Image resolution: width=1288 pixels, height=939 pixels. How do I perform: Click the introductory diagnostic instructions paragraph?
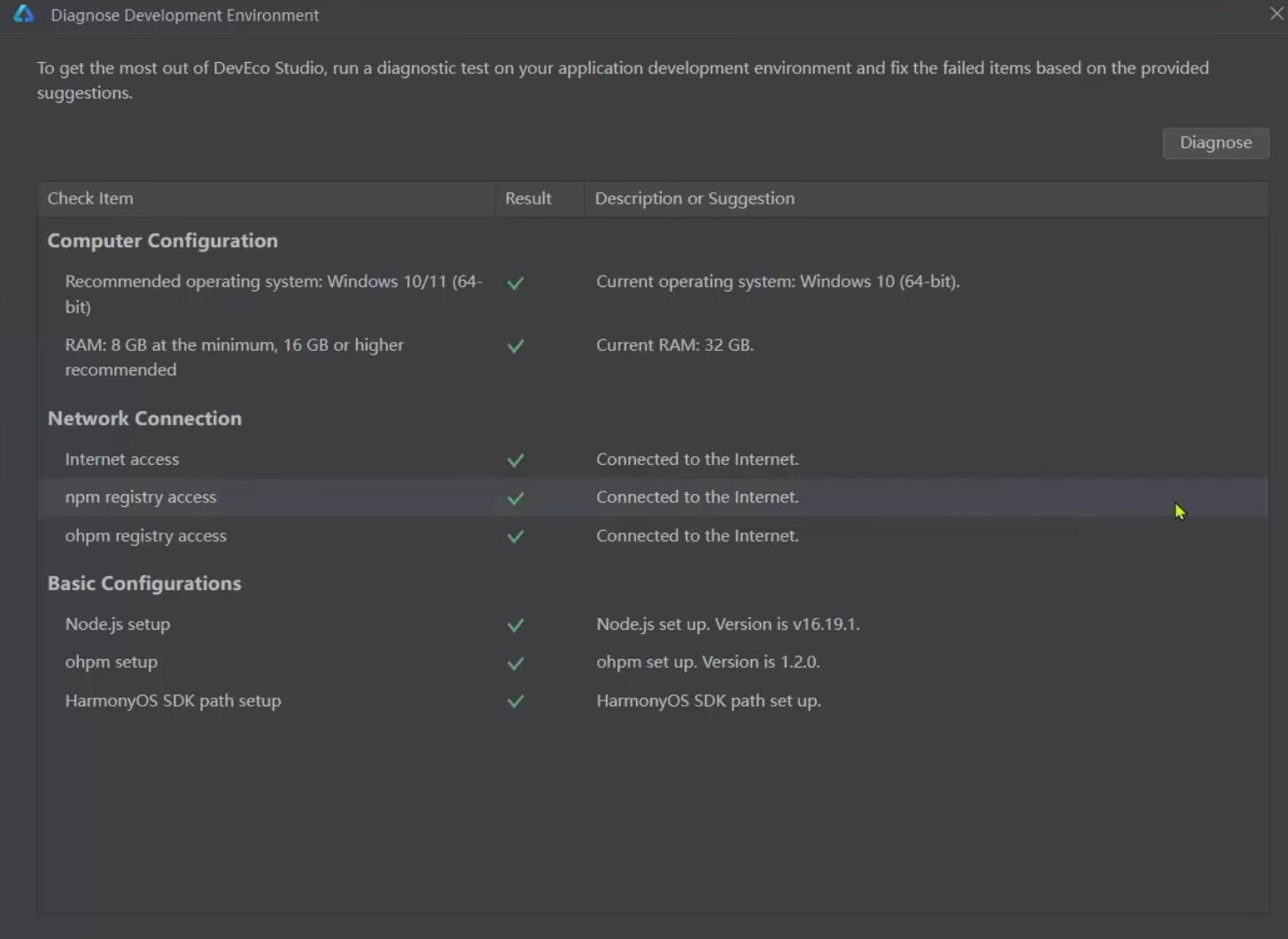point(623,80)
